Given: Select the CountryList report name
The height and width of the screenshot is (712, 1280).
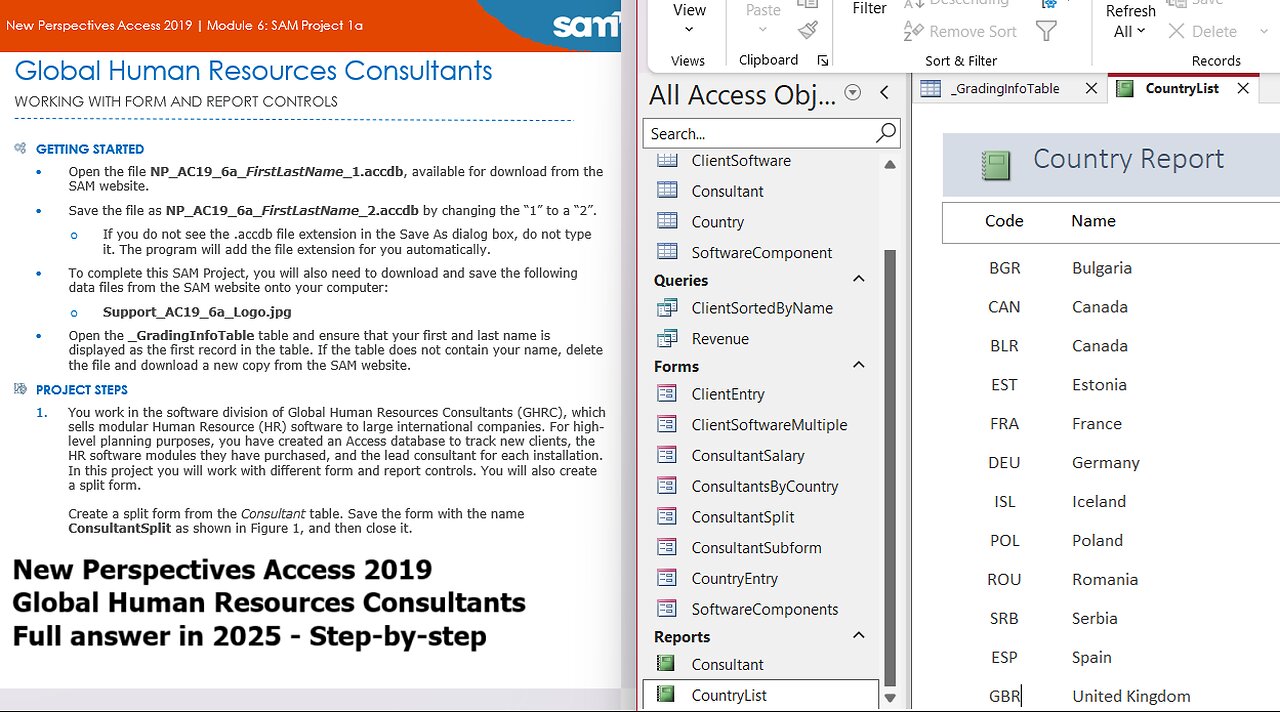Looking at the screenshot, I should point(729,695).
